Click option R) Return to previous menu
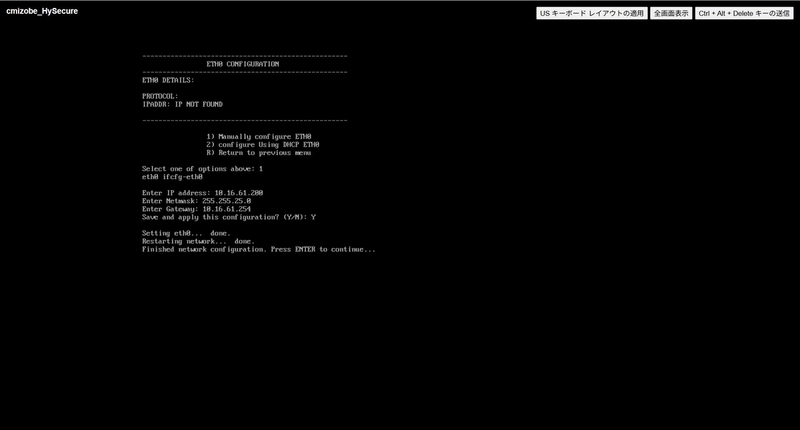 [x=259, y=153]
